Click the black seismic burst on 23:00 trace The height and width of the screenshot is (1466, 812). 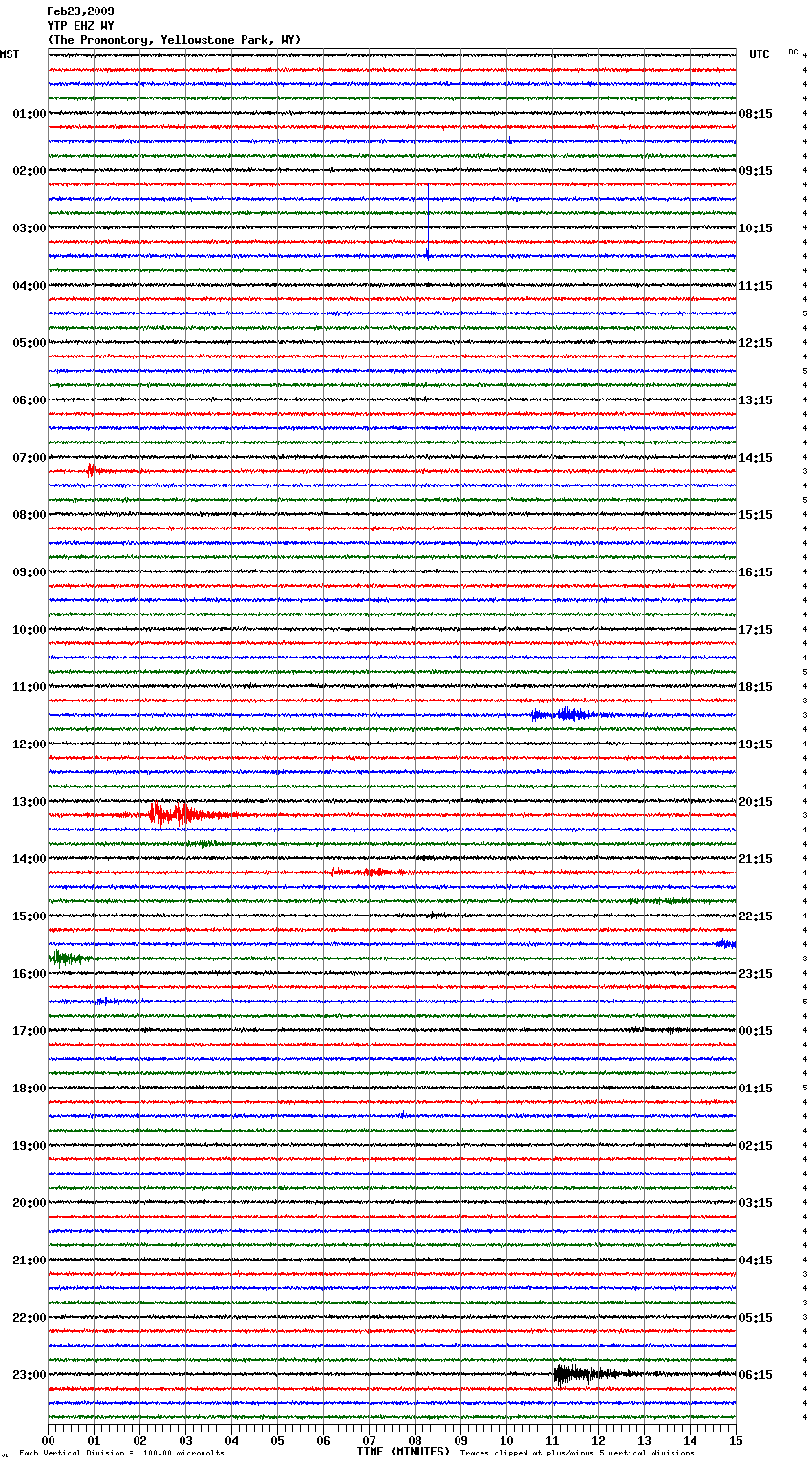pyautogui.click(x=573, y=1374)
